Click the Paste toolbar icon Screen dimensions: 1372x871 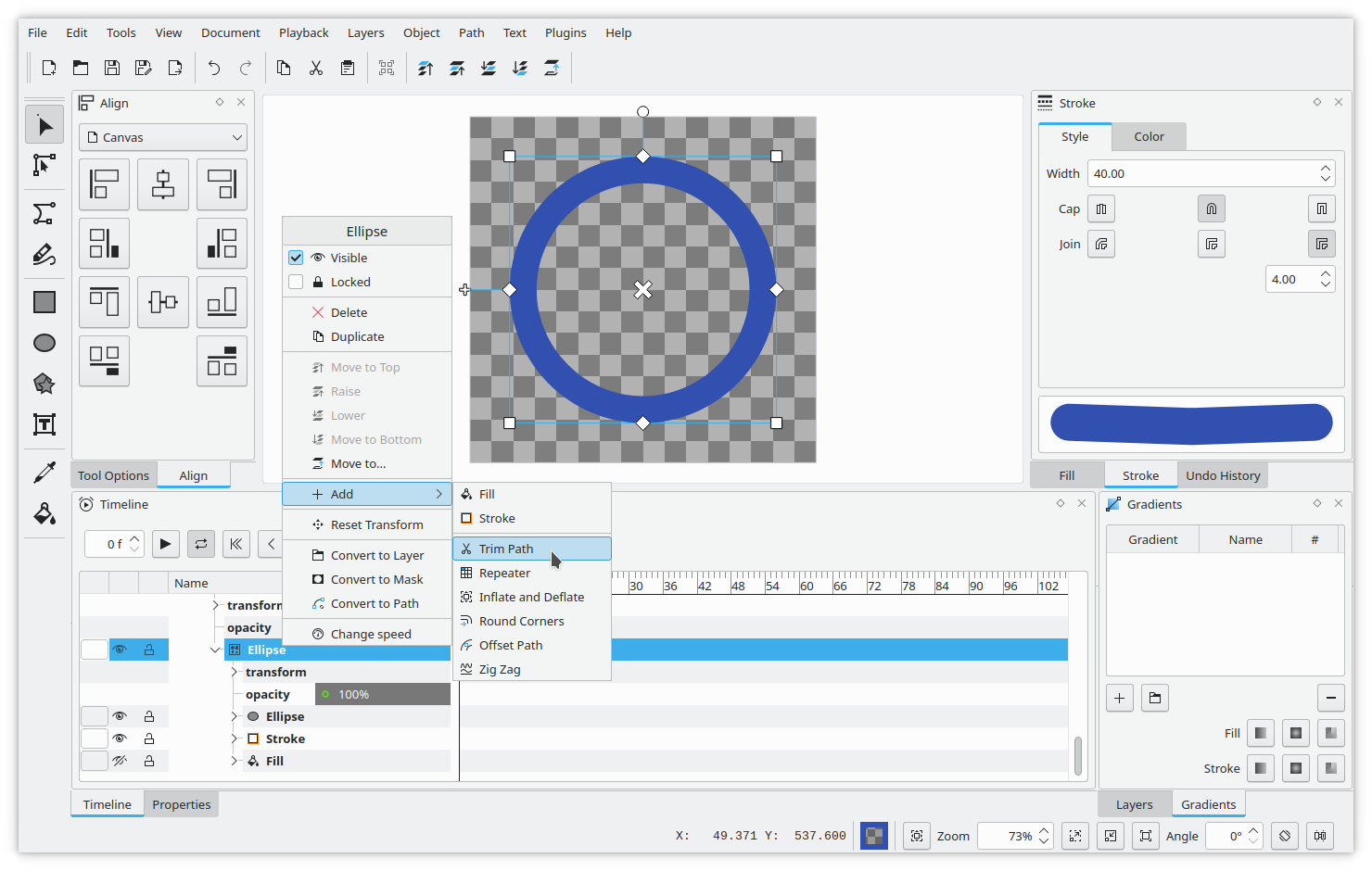pos(348,68)
